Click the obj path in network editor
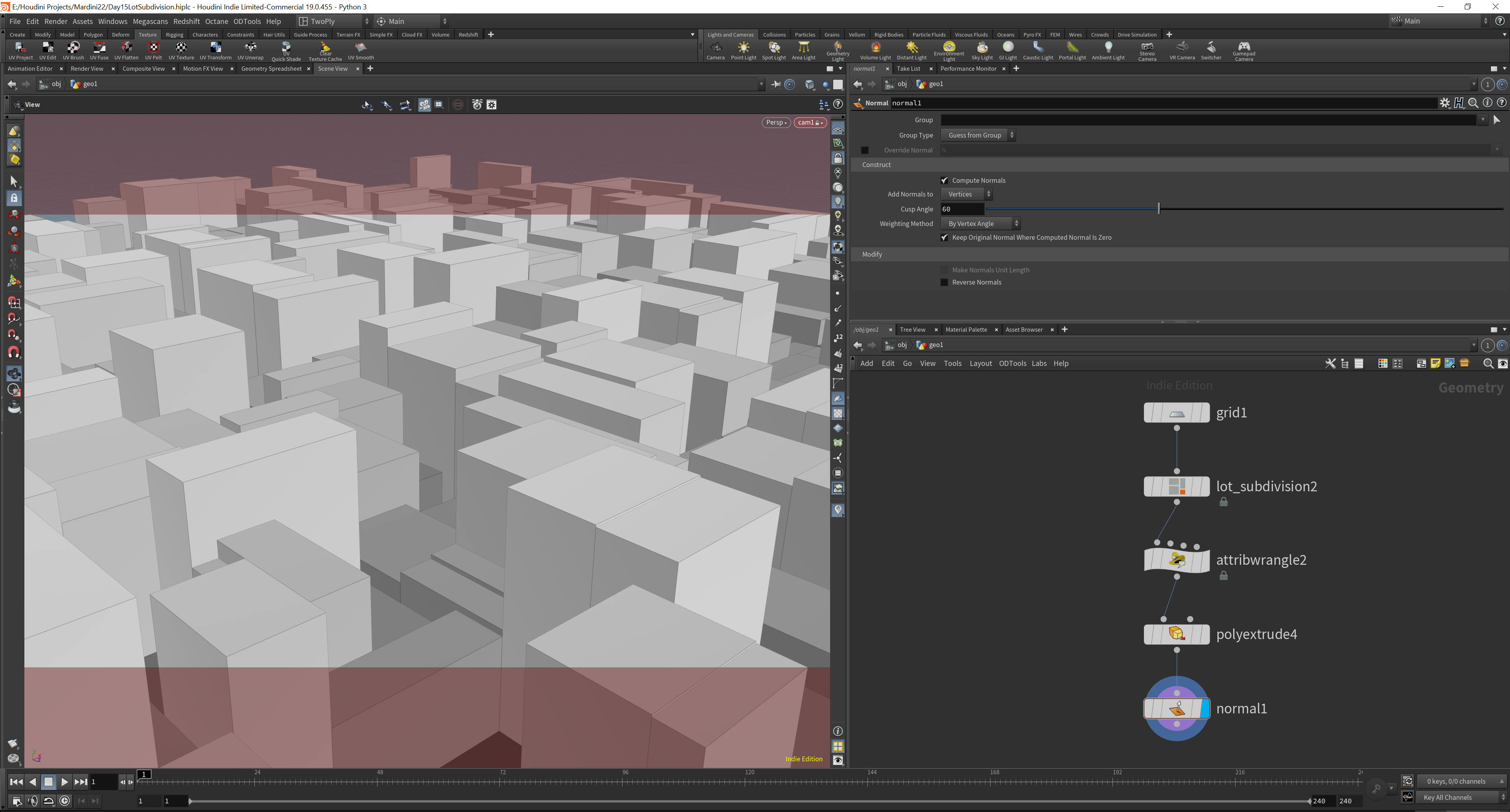Screen dimensions: 1510x812 [896, 345]
